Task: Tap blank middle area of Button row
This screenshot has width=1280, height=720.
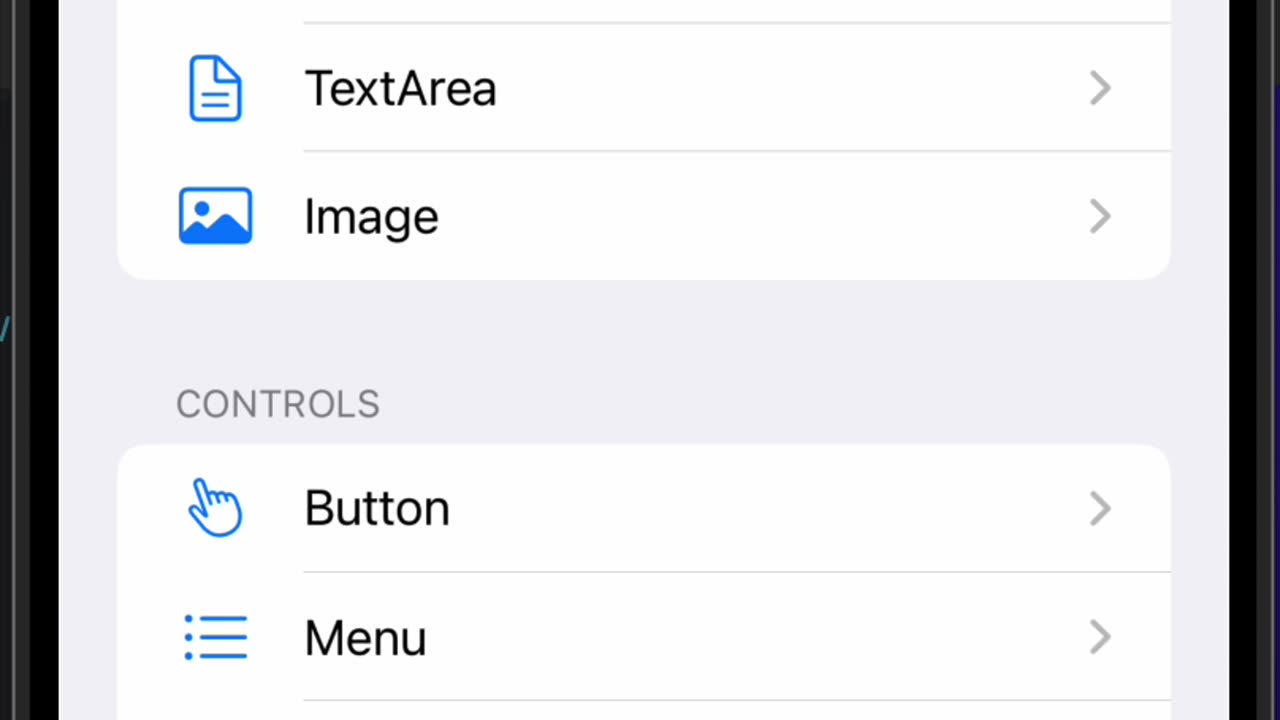Action: coord(760,509)
